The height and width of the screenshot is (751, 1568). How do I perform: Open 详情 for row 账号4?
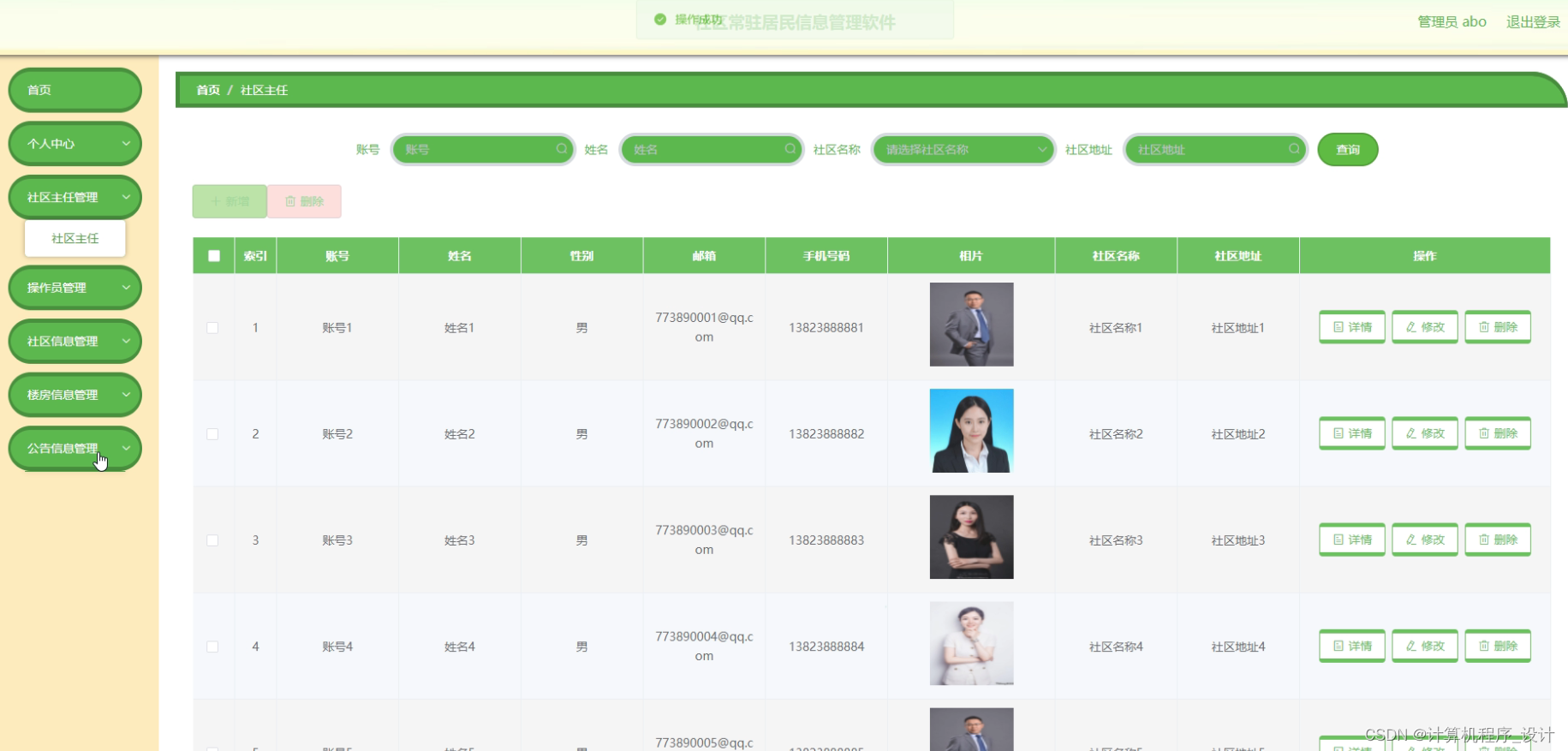tap(1352, 646)
